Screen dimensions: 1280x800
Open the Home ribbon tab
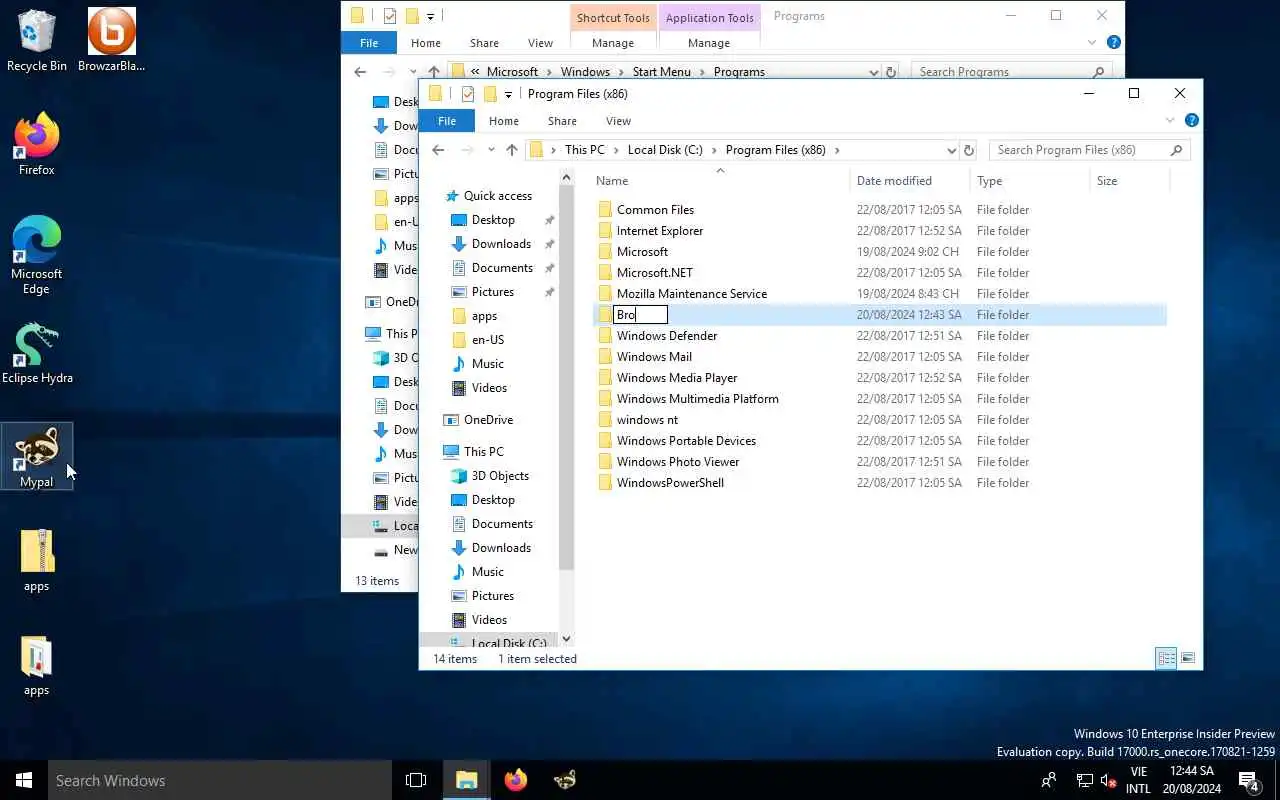504,121
